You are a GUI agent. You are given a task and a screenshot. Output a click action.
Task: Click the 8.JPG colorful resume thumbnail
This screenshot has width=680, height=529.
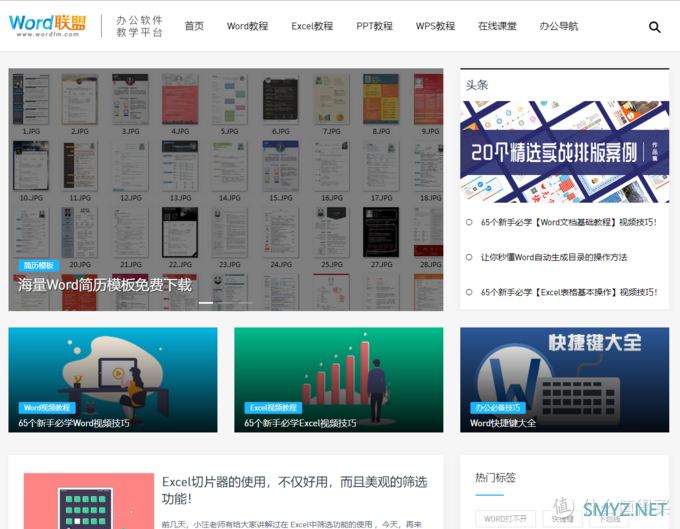tap(381, 99)
